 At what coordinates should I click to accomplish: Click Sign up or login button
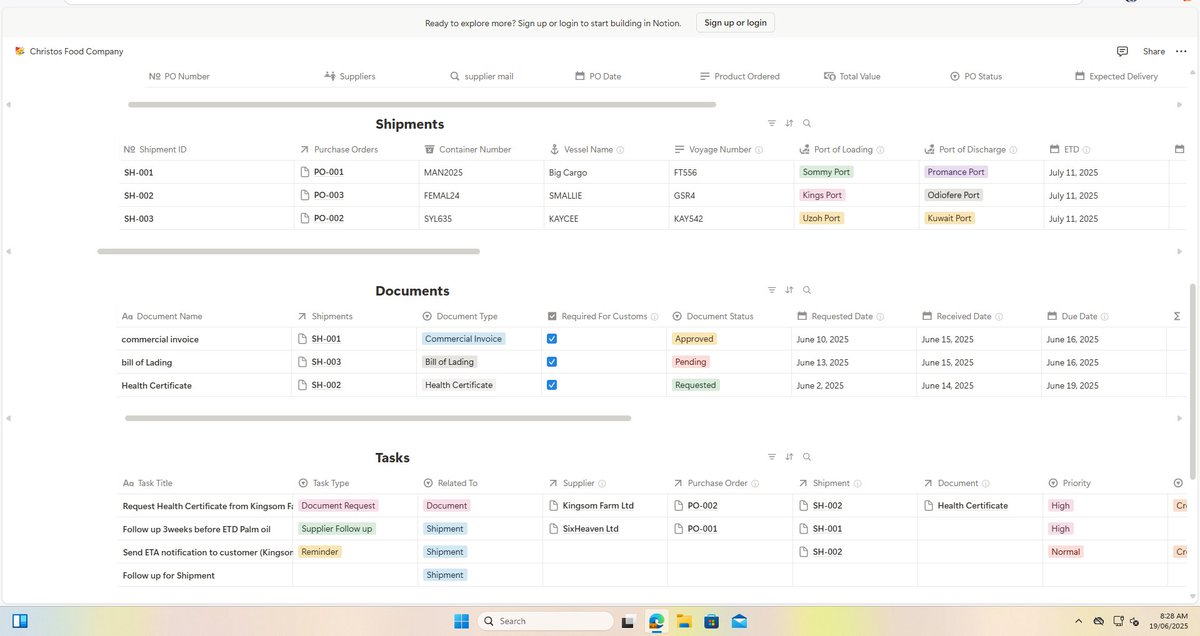(735, 22)
